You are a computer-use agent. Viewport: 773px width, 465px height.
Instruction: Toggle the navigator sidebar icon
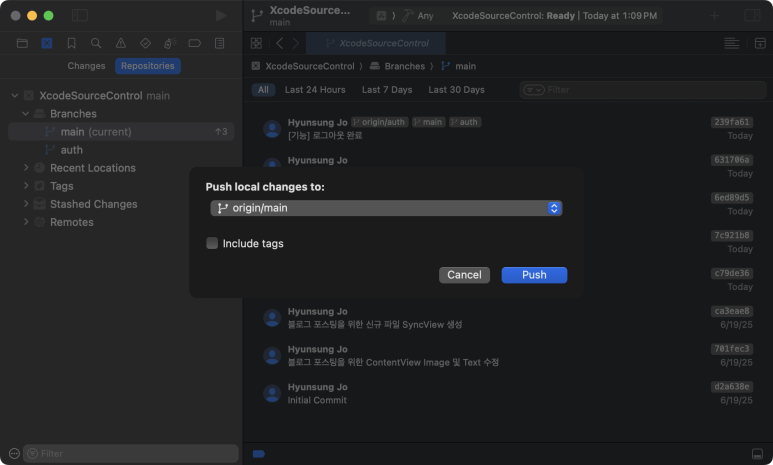coord(80,15)
